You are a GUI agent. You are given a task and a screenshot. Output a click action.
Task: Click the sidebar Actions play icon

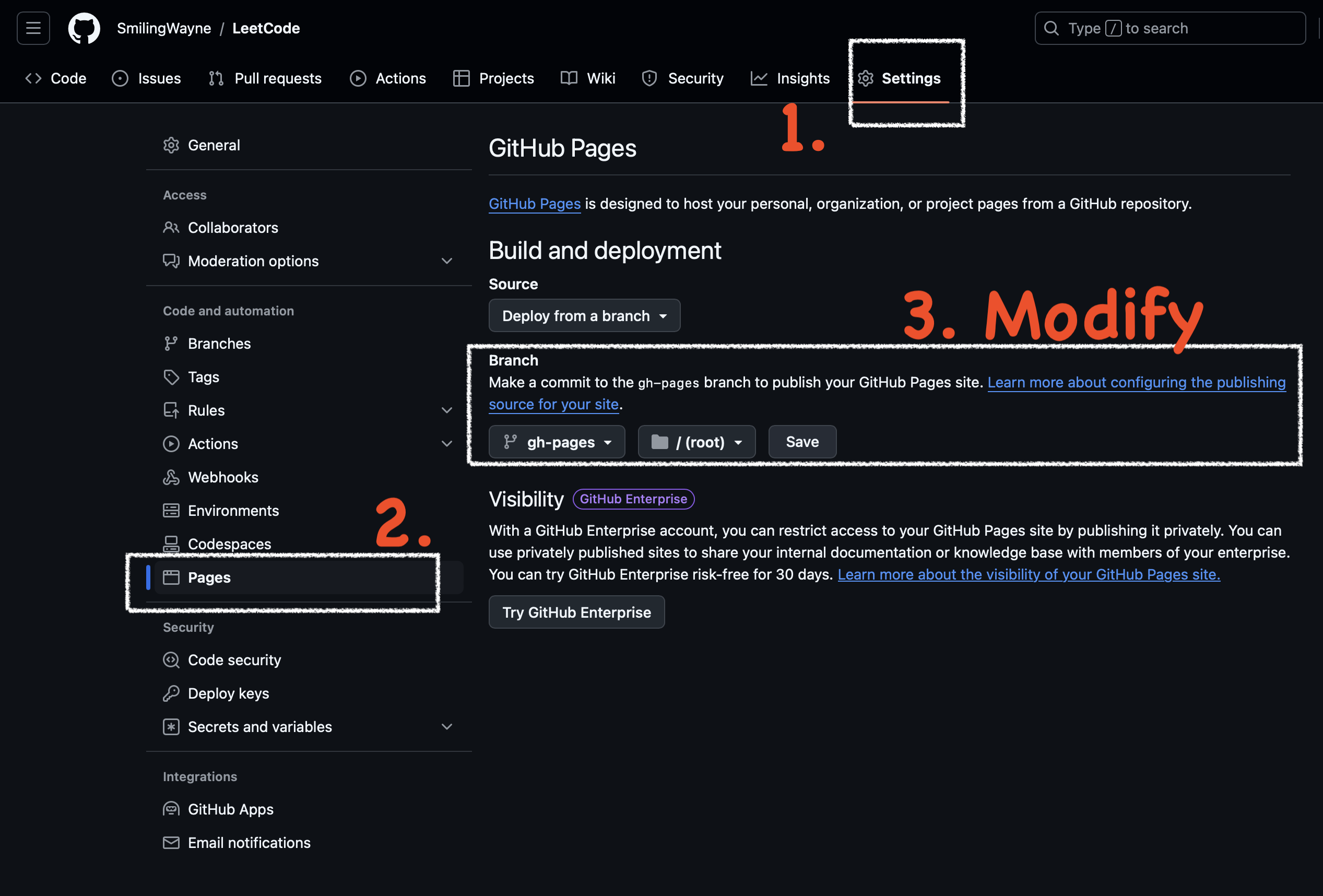pos(171,443)
